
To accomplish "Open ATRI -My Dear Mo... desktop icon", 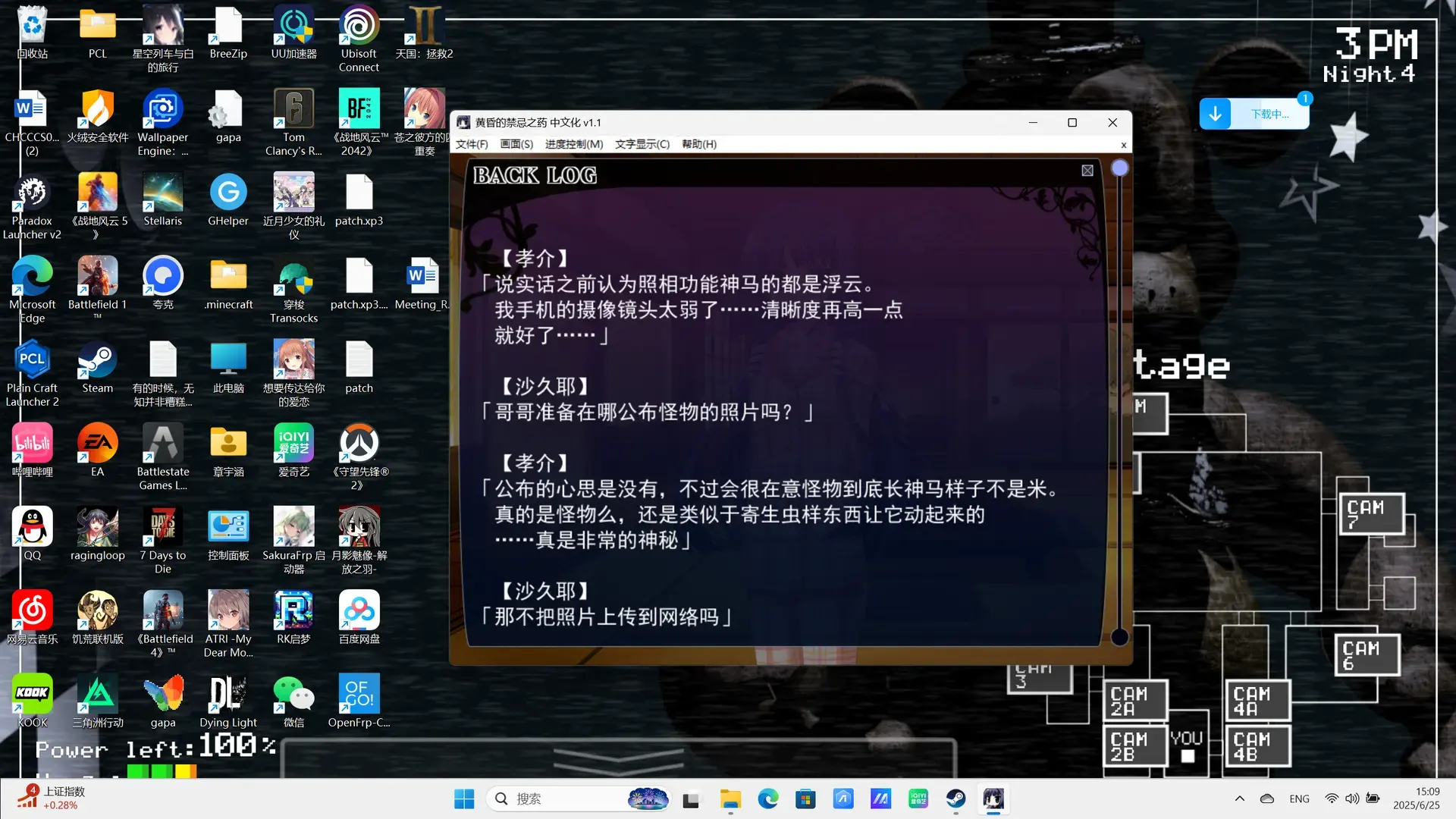I will click(228, 623).
